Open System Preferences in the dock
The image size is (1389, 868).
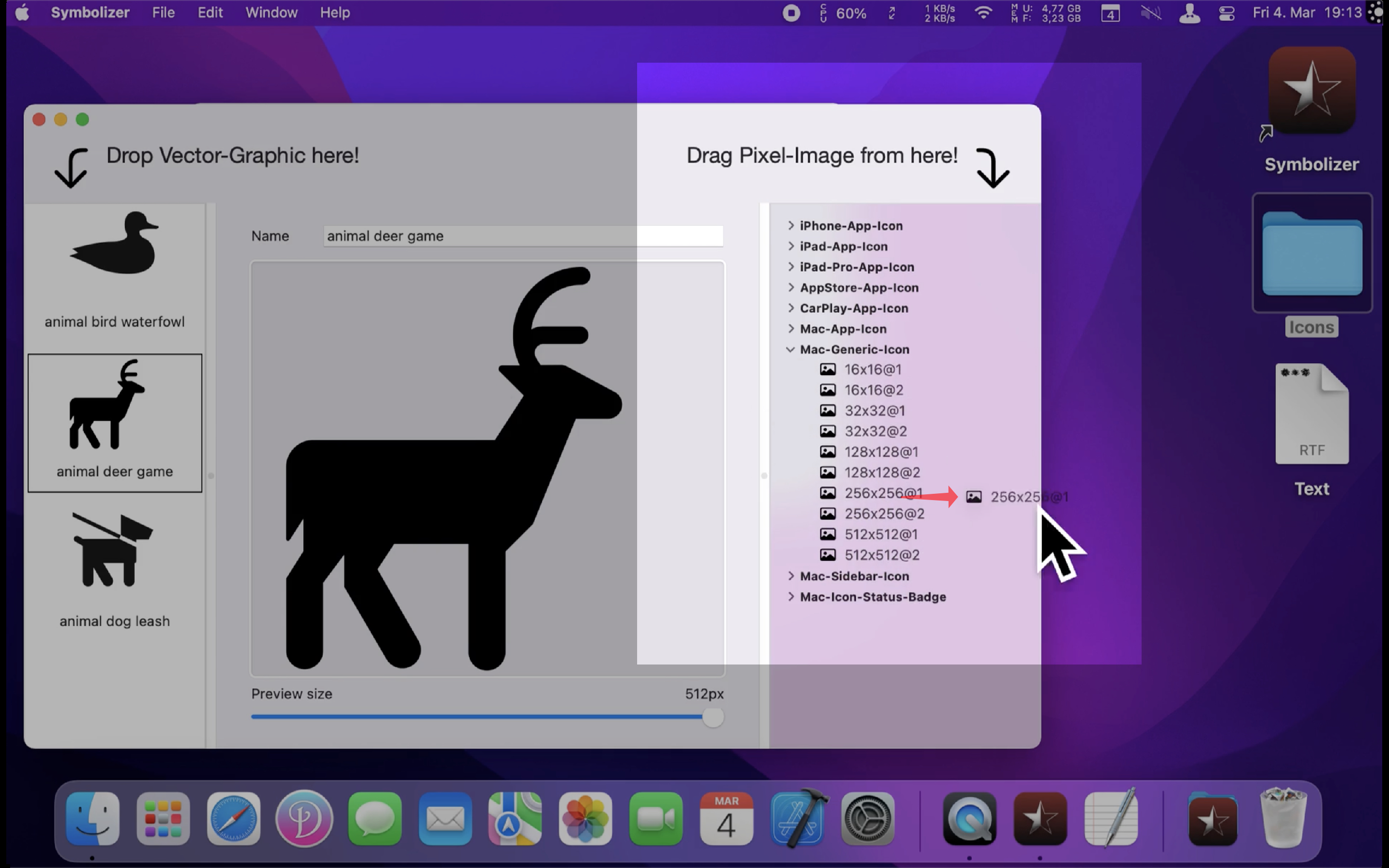tap(867, 819)
